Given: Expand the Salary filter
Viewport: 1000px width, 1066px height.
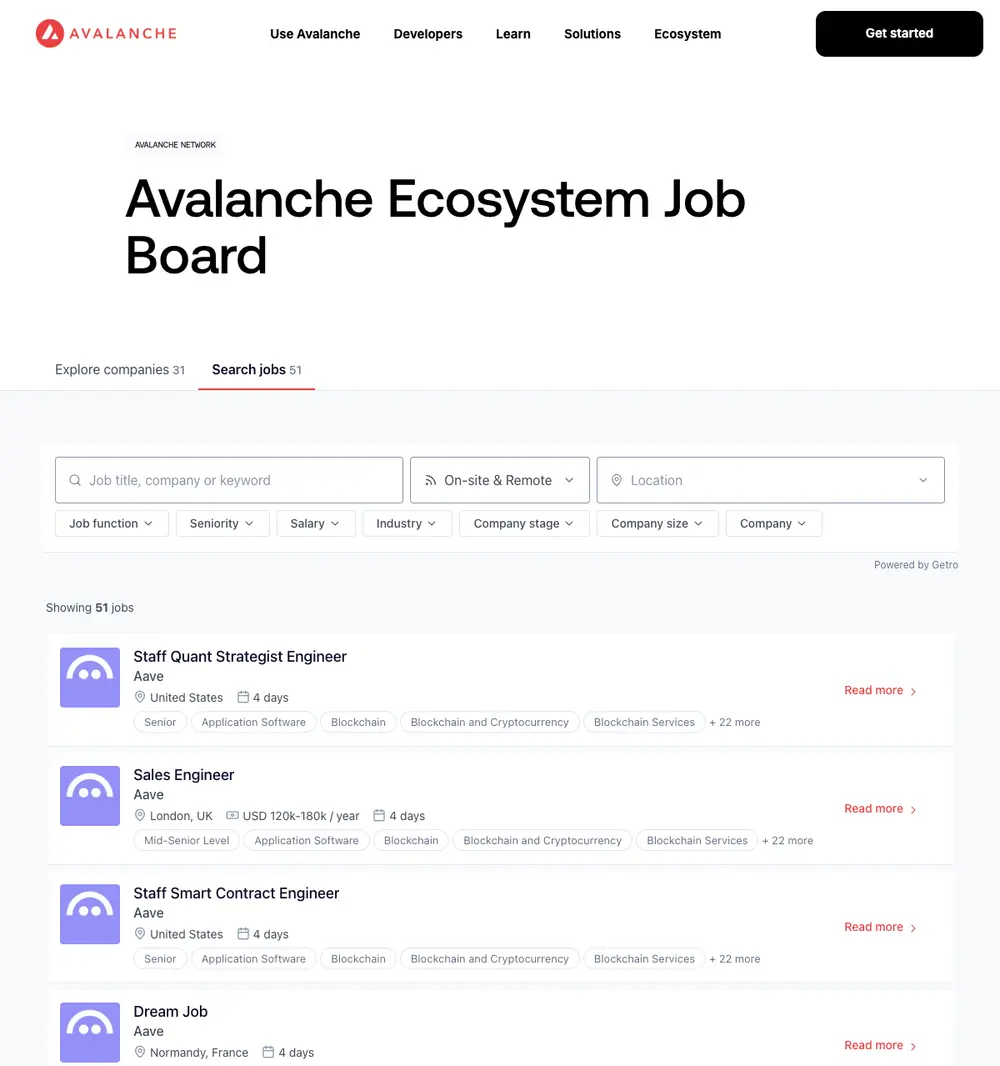Looking at the screenshot, I should click(x=315, y=523).
